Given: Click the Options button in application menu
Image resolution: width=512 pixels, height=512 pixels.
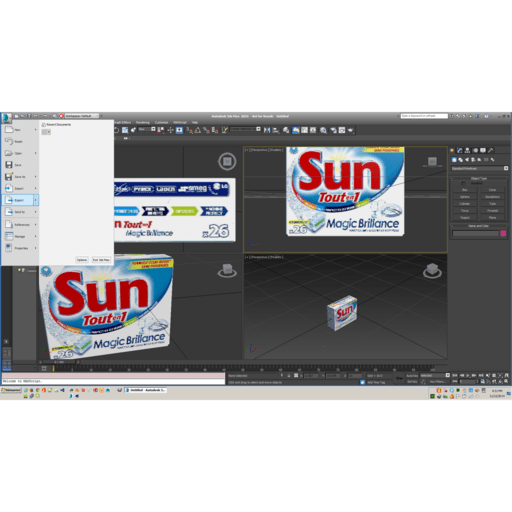Looking at the screenshot, I should pos(82,260).
